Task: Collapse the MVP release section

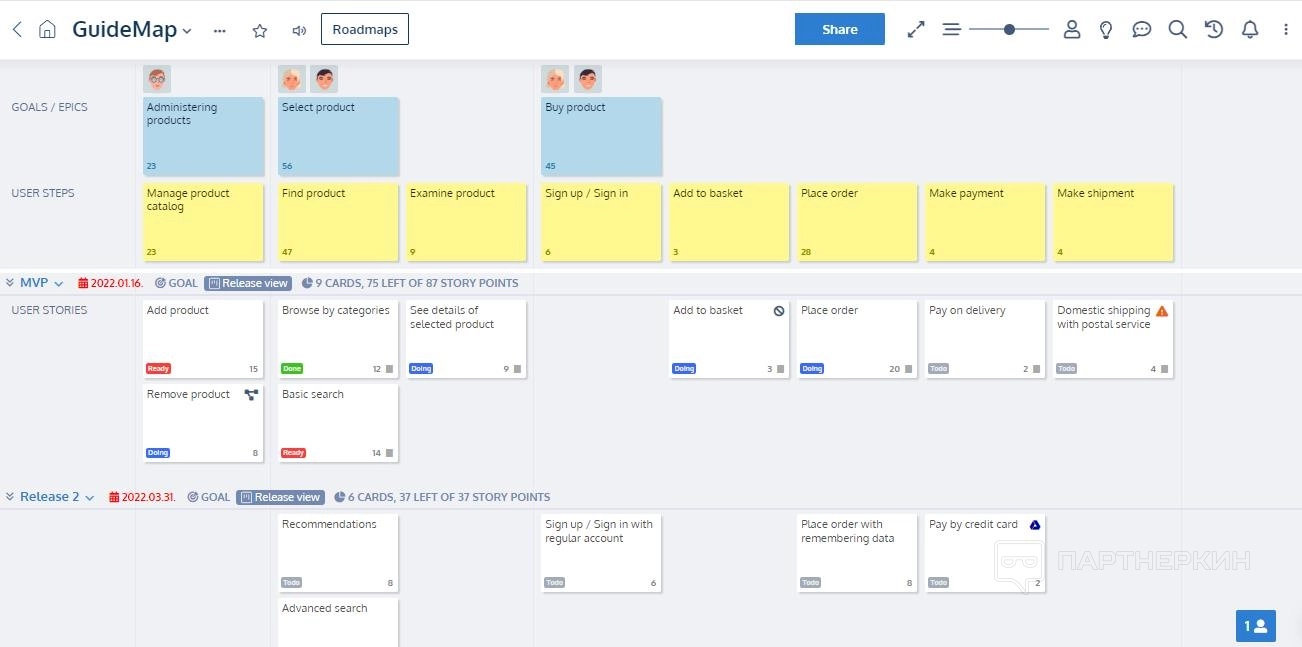Action: point(10,283)
